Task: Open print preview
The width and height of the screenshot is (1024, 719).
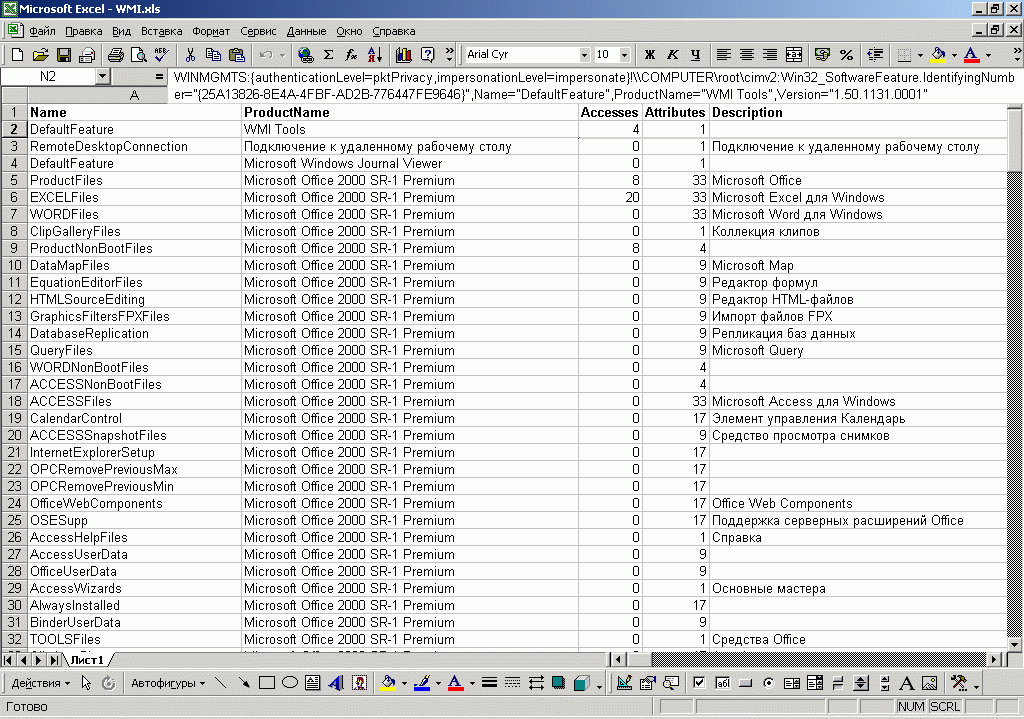Action: [138, 55]
